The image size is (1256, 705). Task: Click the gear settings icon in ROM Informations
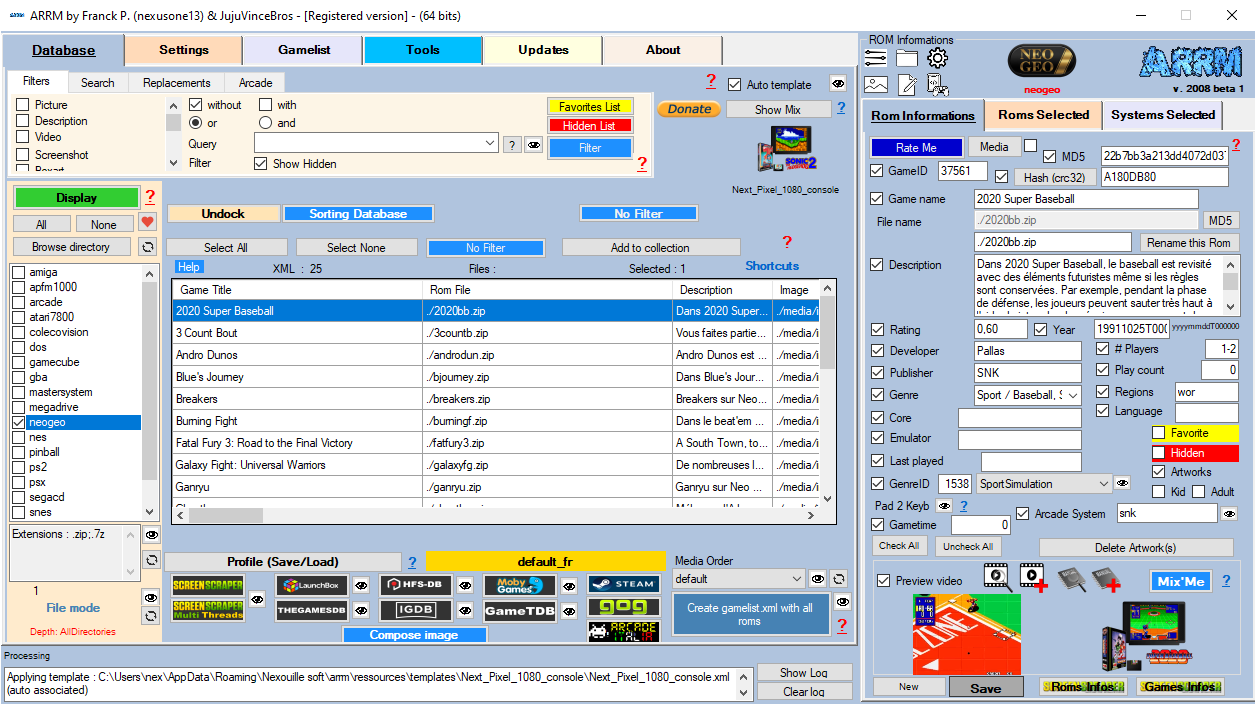[937, 59]
